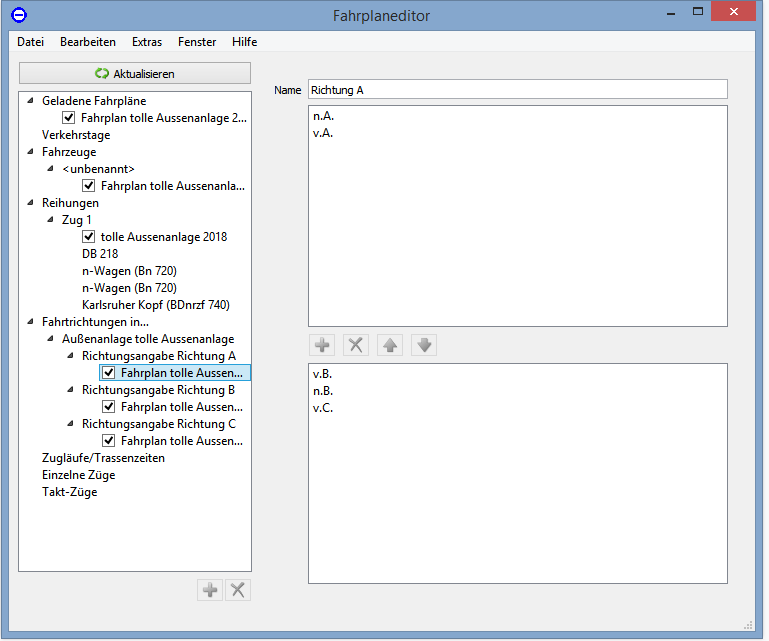Click the remove X icon under upper list
769x641 pixels.
point(356,345)
